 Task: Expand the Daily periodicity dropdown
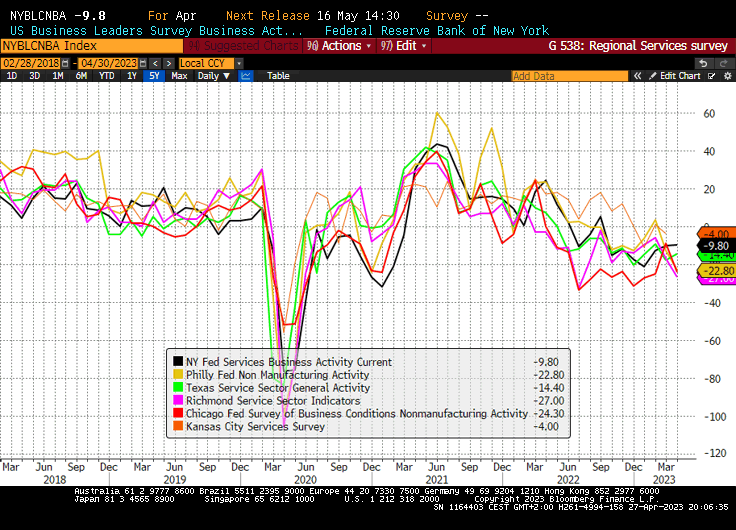(x=214, y=76)
